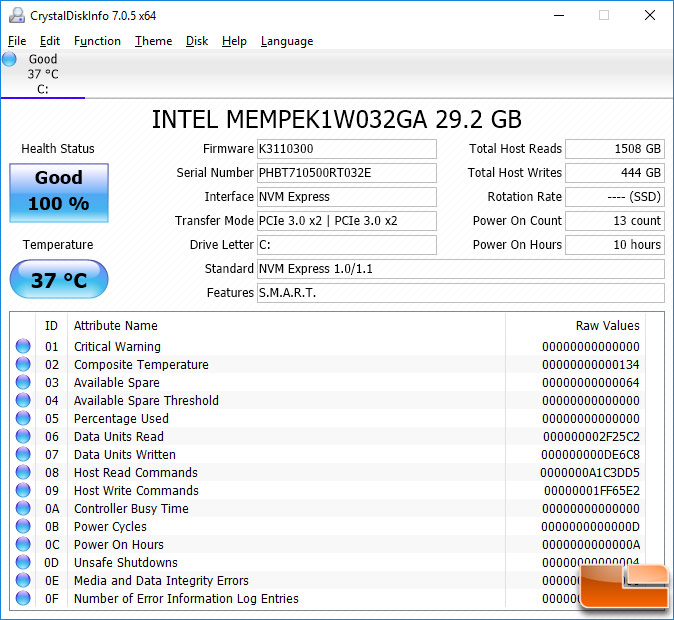The width and height of the screenshot is (674, 620).
Task: Open the Theme menu
Action: tap(153, 41)
